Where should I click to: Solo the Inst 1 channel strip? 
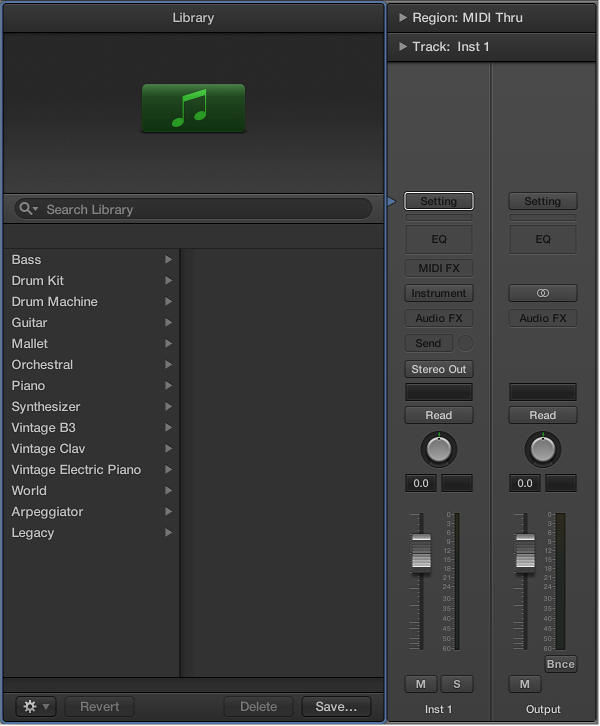[456, 684]
